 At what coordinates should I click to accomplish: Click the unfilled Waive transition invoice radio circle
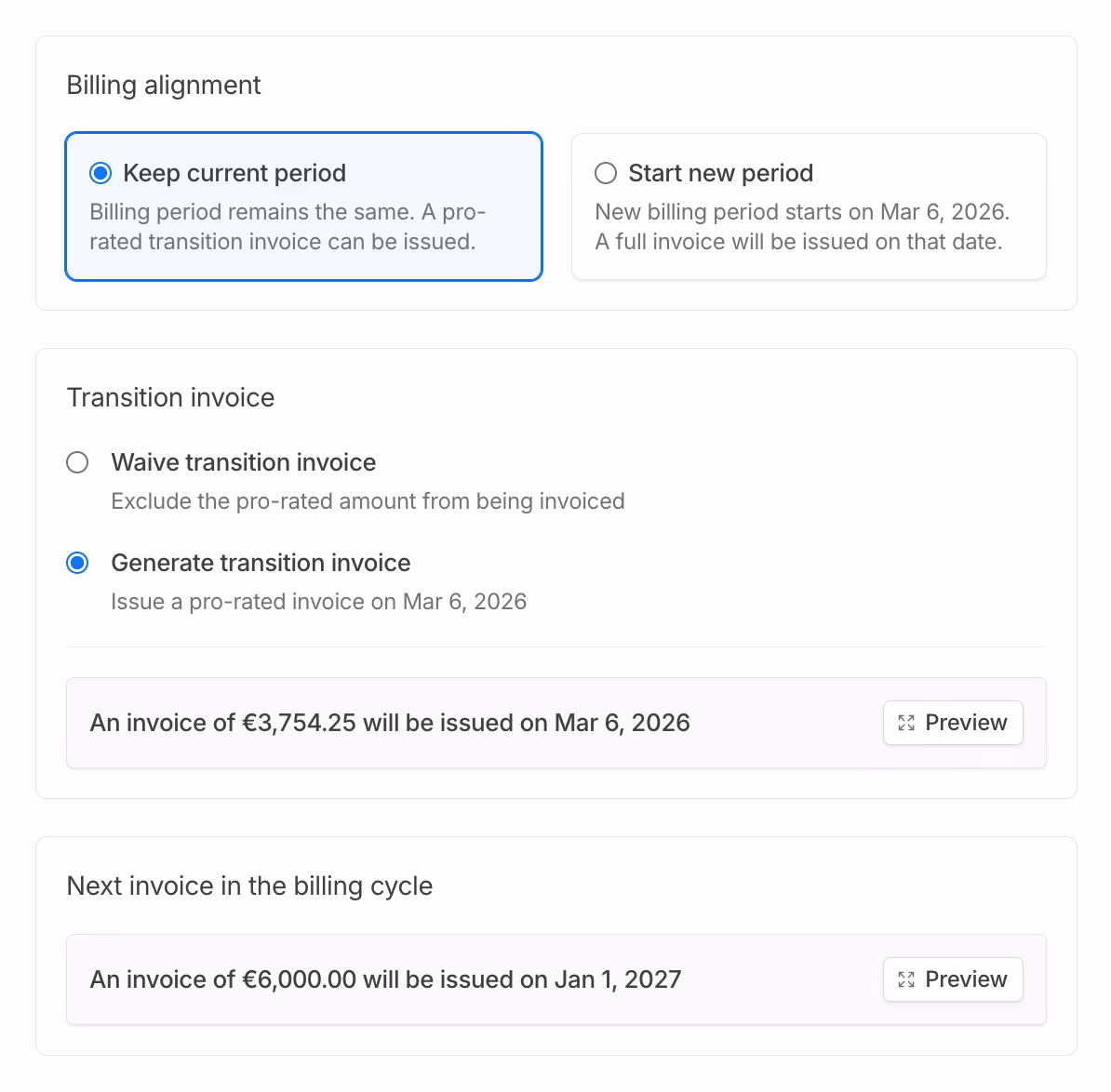pyautogui.click(x=77, y=462)
